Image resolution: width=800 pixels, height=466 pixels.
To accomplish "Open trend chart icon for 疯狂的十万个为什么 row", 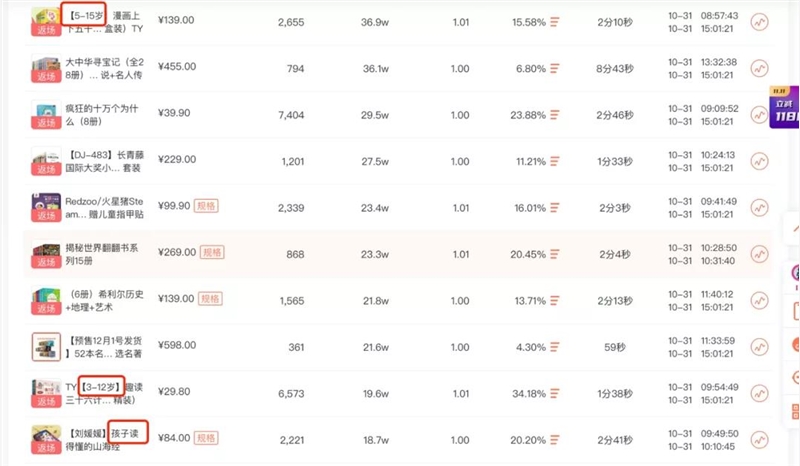I will coord(759,115).
